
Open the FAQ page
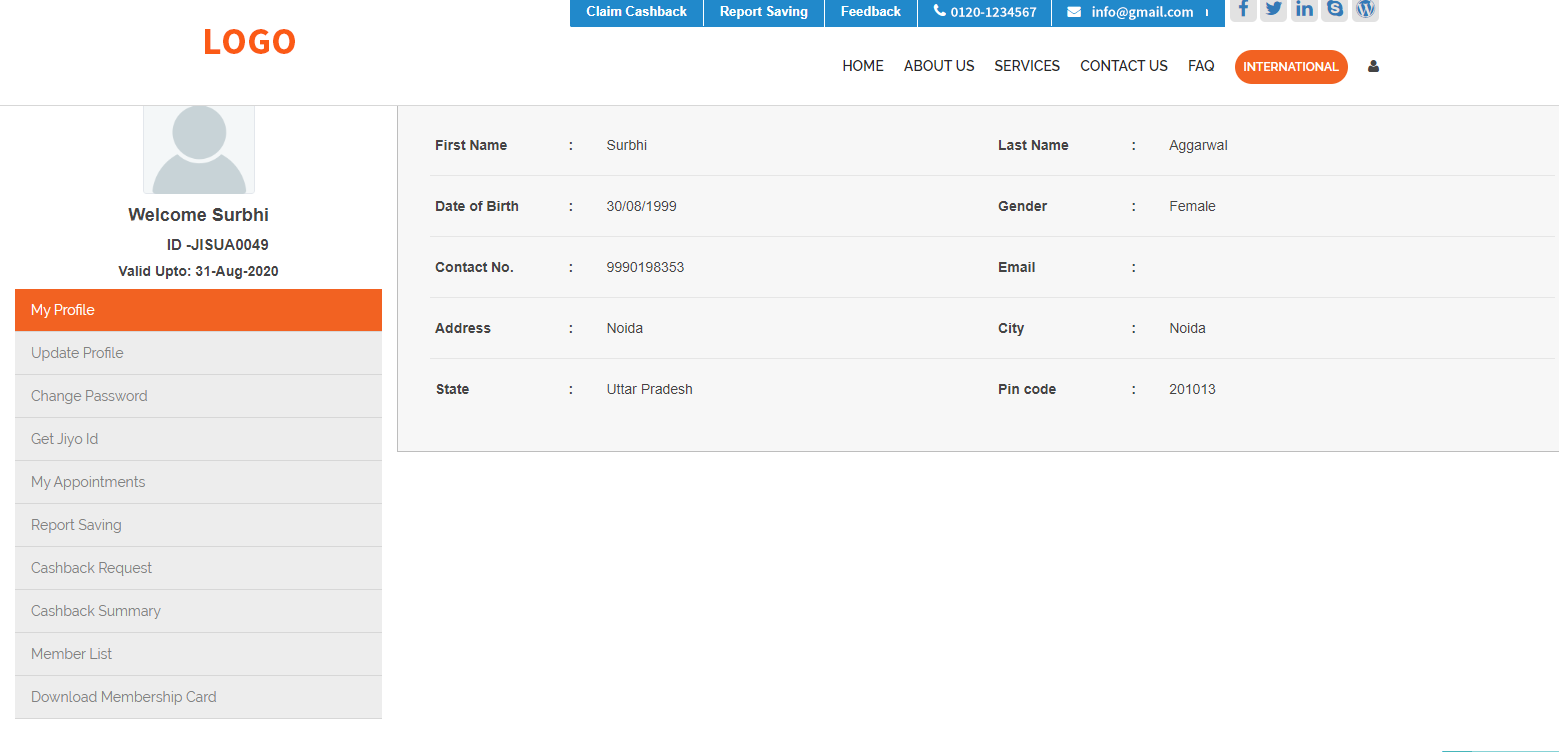(x=1200, y=66)
